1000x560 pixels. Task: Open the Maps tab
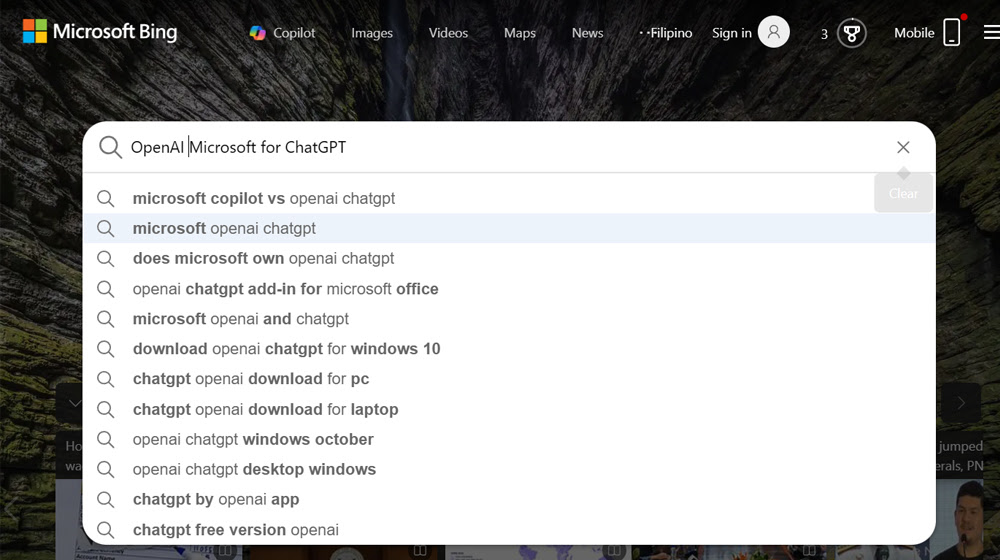[x=520, y=33]
